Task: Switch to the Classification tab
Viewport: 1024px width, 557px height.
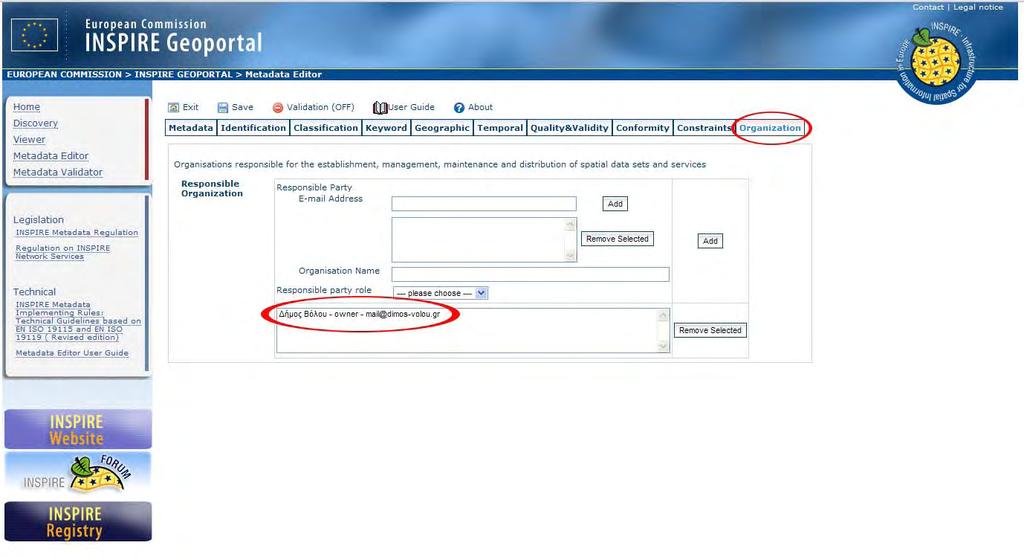Action: pyautogui.click(x=325, y=128)
